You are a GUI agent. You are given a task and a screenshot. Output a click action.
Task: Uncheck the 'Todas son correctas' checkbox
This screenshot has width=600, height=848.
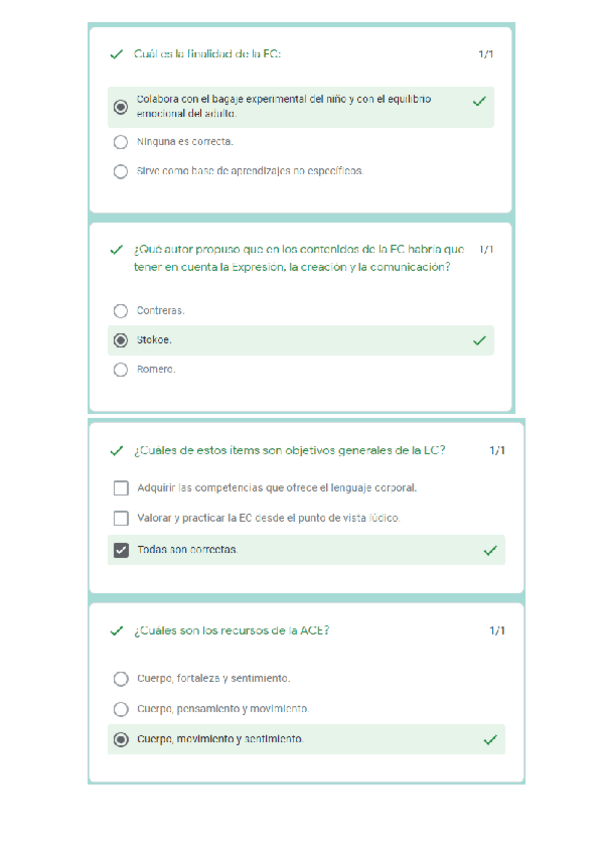click(x=121, y=550)
